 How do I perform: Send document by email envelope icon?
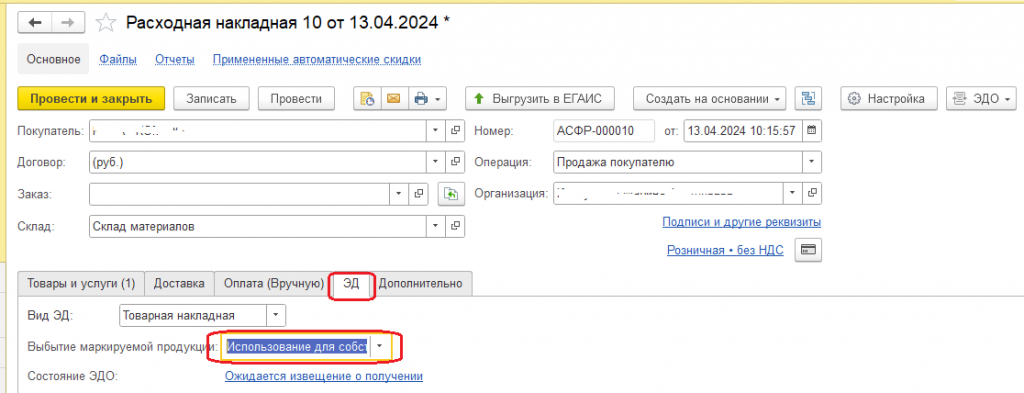pos(394,99)
